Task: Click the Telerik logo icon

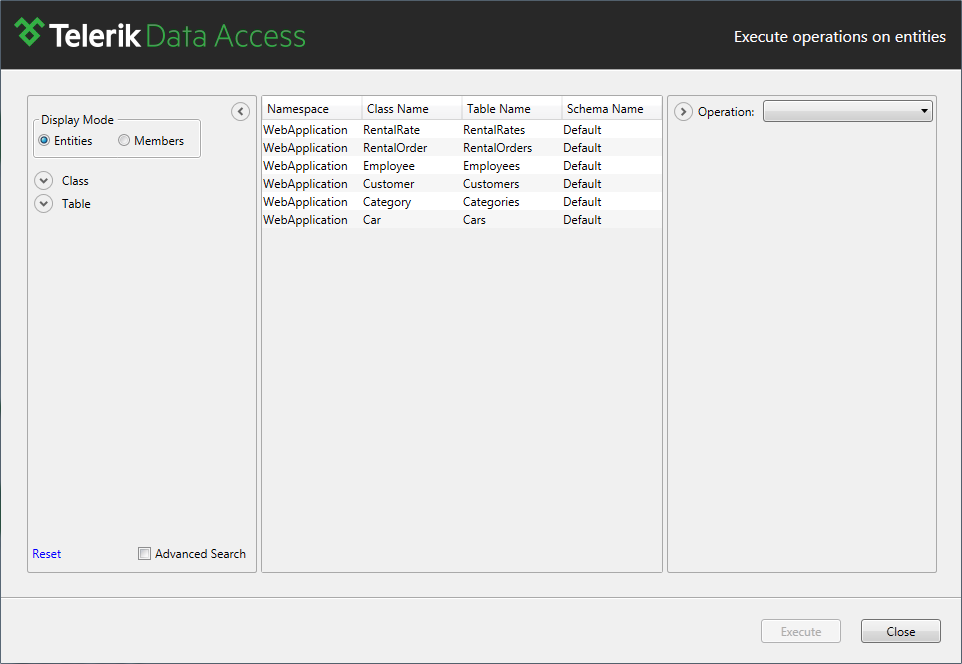Action: pos(29,32)
